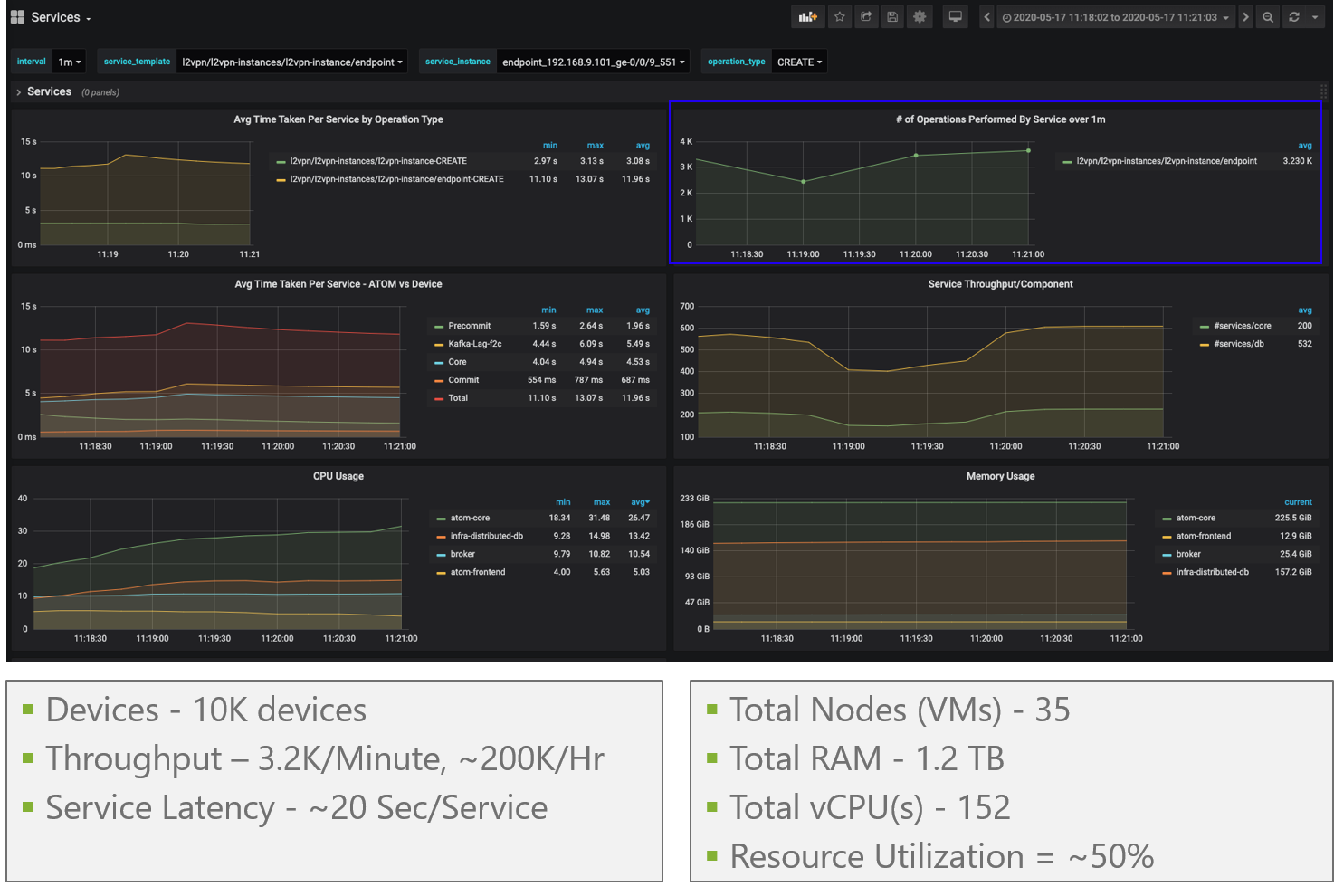Image resolution: width=1334 pixels, height=896 pixels.
Task: Open the operation_type CREATE dropdown
Action: [x=799, y=62]
